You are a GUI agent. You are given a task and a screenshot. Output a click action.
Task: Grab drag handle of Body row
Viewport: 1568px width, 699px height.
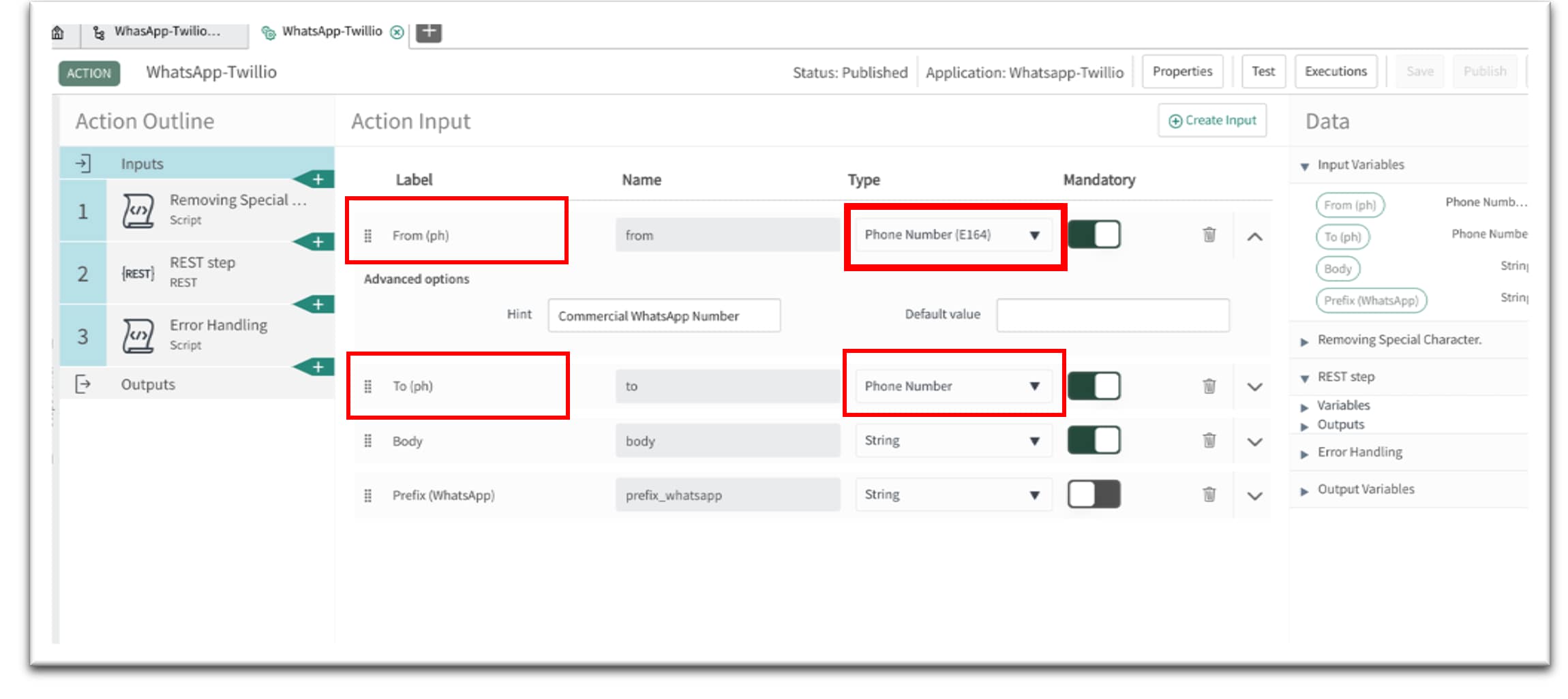pos(368,441)
